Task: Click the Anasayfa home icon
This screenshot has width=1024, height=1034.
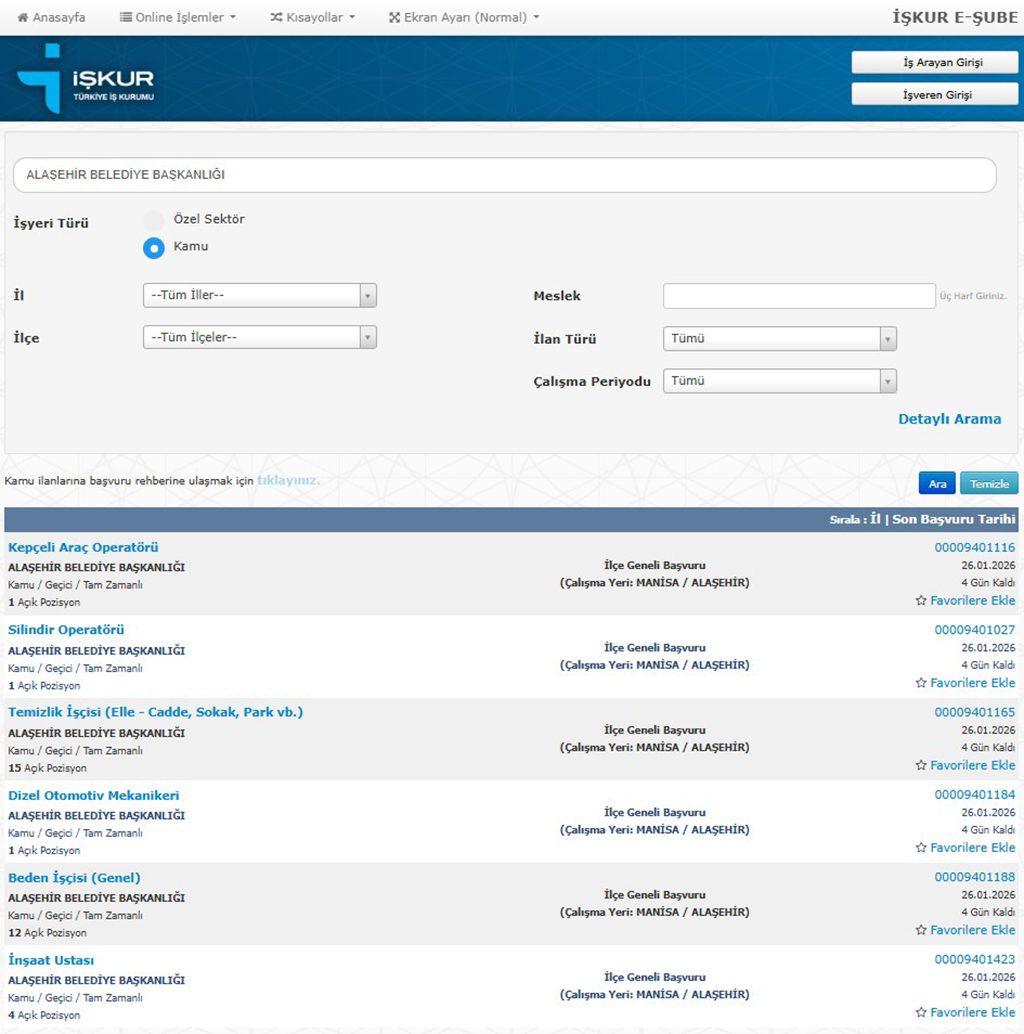Action: (23, 17)
